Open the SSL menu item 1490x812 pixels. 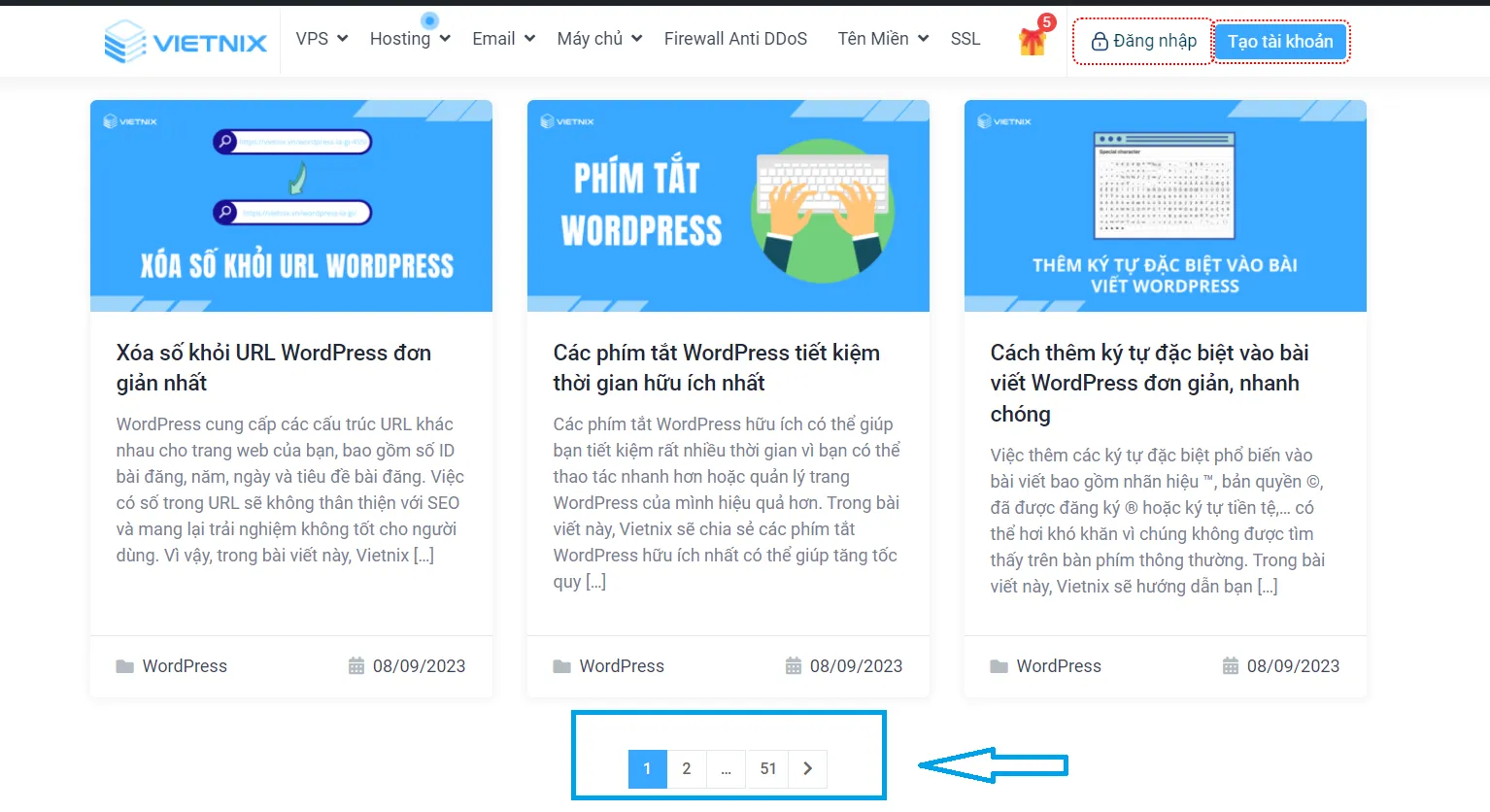(x=965, y=39)
